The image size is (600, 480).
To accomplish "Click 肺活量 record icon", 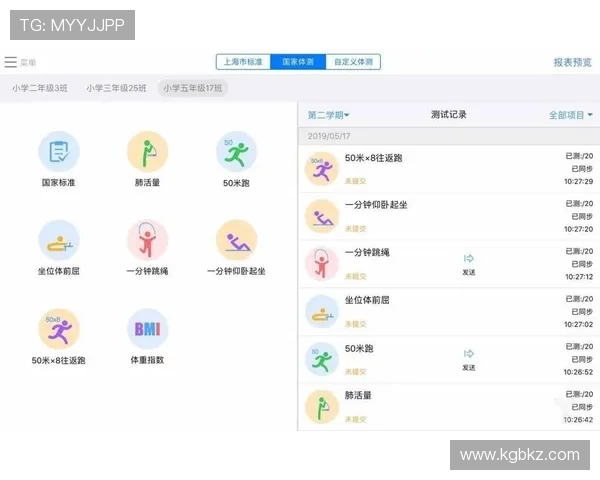I will point(321,407).
